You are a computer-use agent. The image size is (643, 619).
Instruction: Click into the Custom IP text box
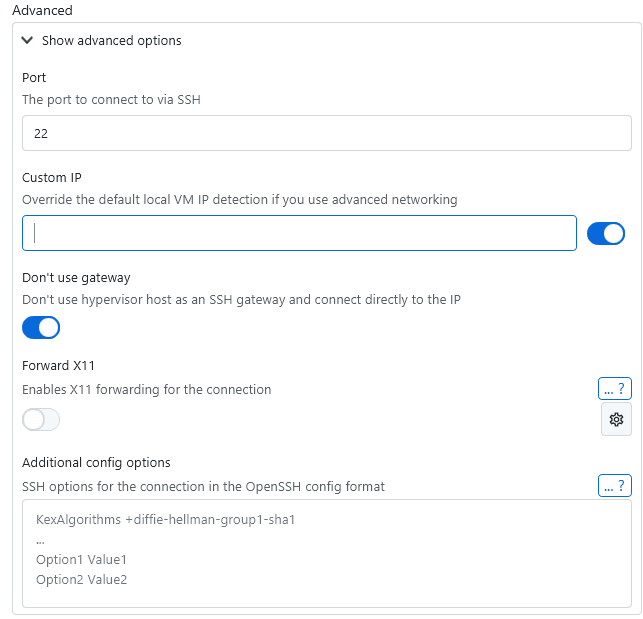coord(300,233)
